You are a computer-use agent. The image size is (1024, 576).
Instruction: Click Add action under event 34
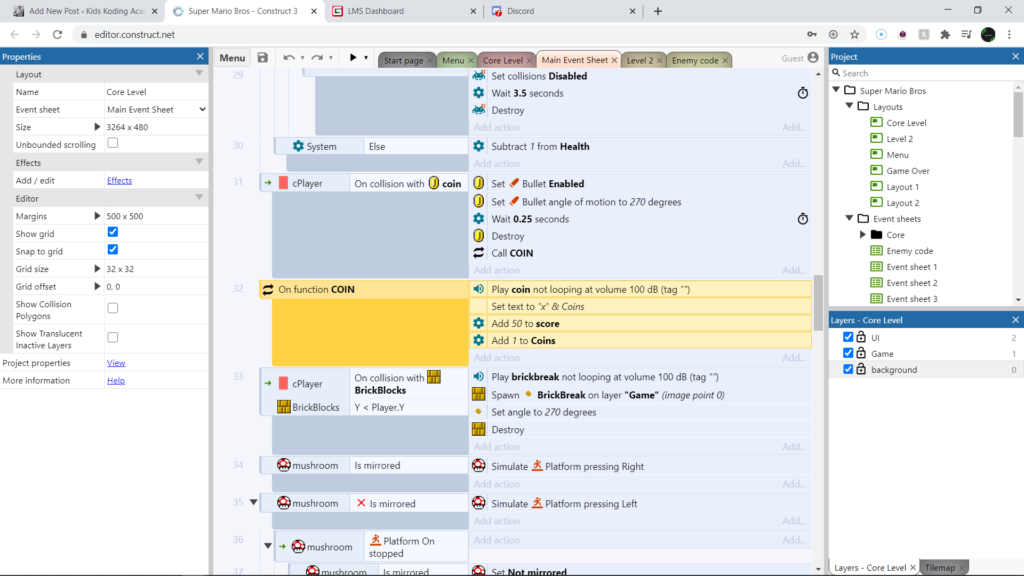coord(497,484)
